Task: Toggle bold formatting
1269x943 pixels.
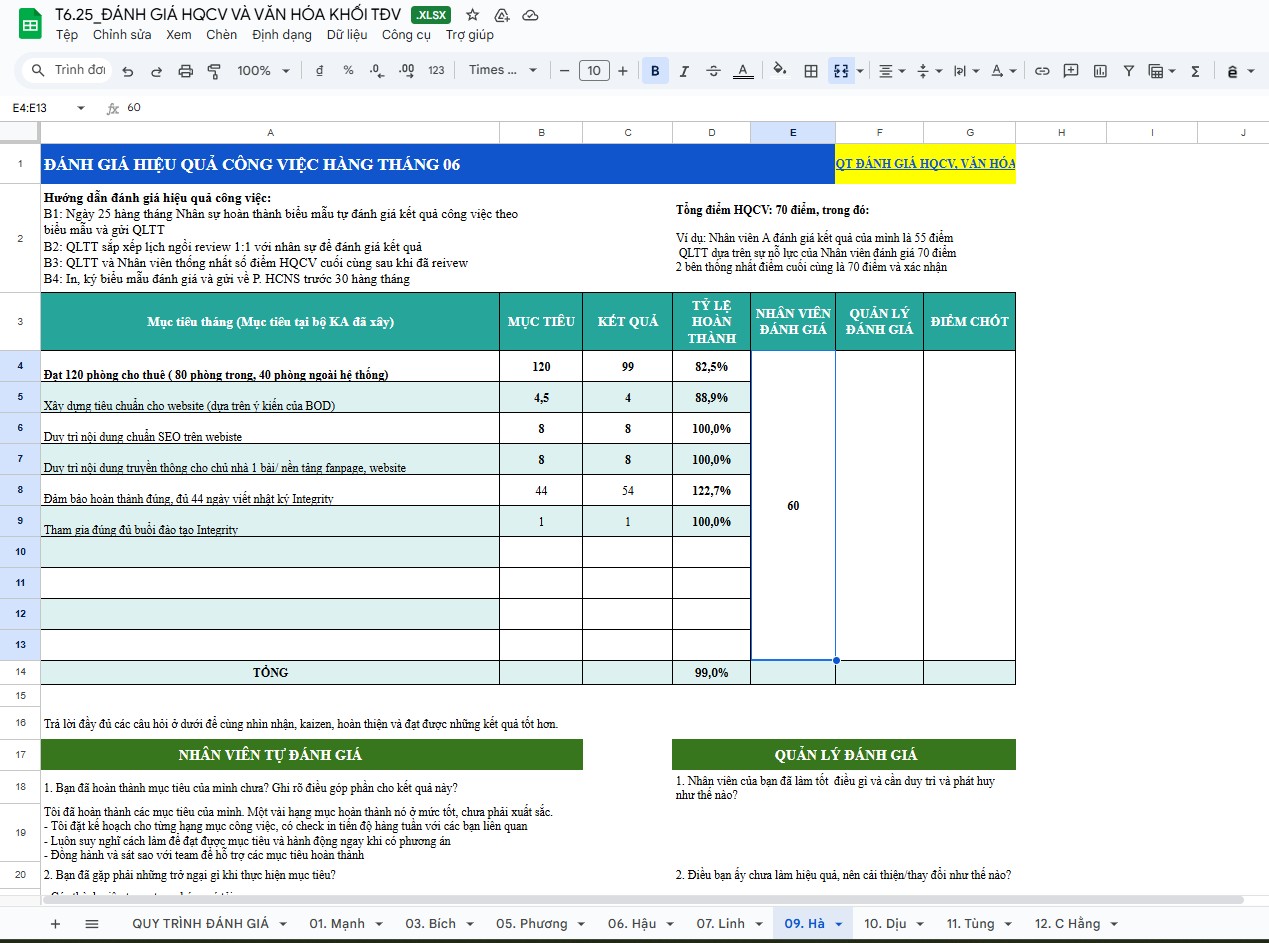Action: click(x=655, y=71)
